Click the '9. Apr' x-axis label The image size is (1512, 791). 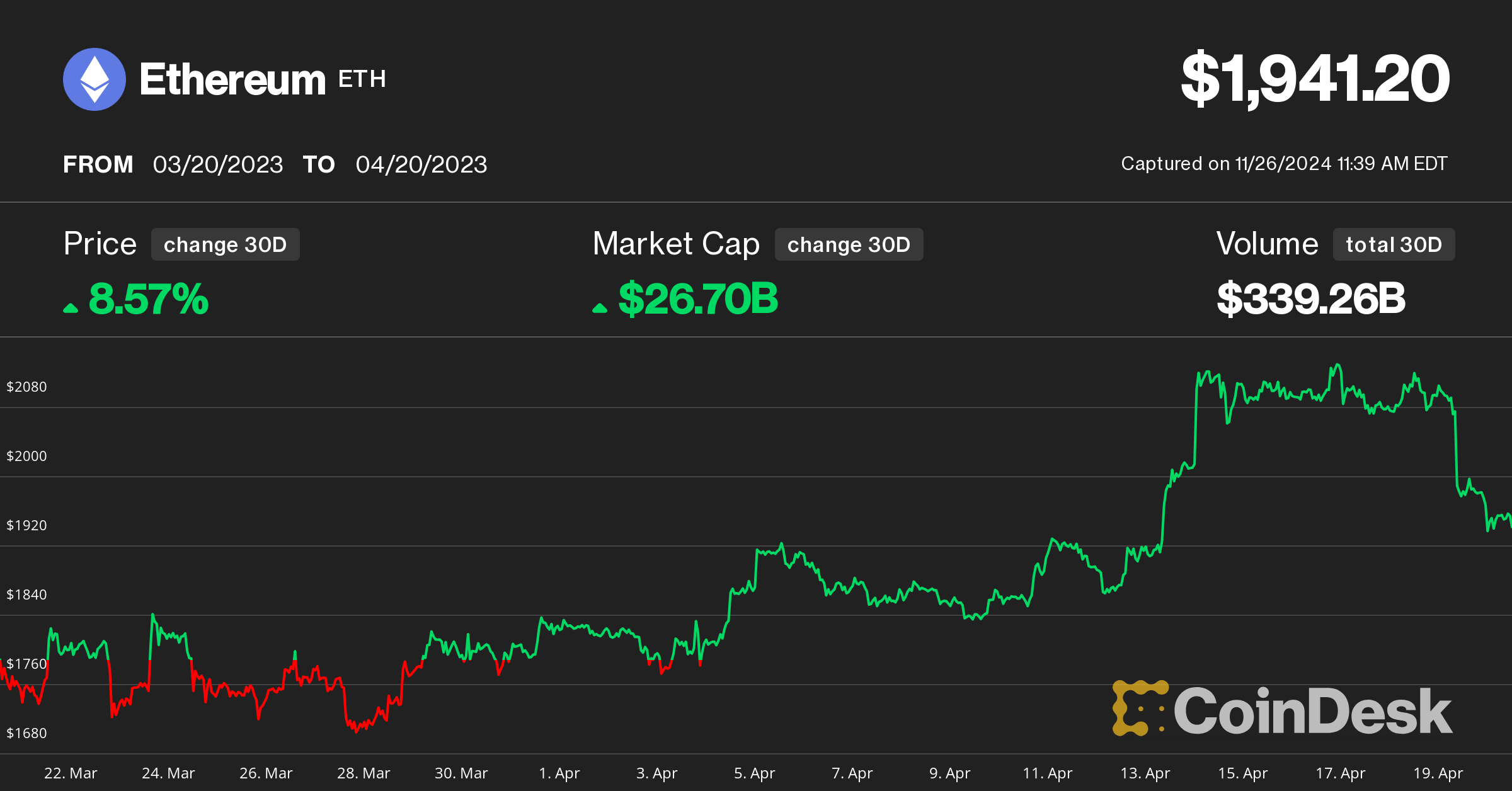click(x=949, y=773)
